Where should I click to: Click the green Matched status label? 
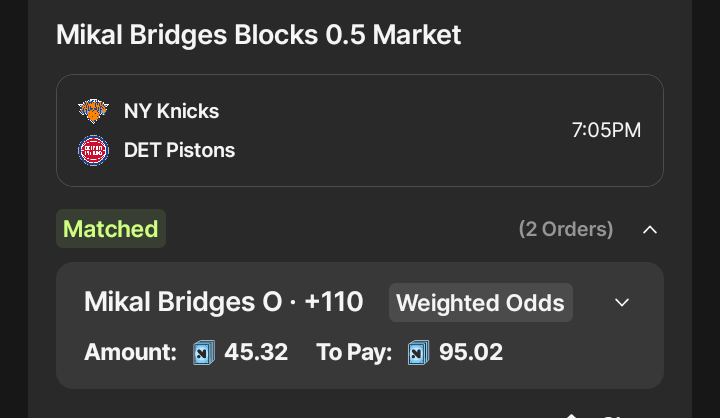pyautogui.click(x=111, y=228)
